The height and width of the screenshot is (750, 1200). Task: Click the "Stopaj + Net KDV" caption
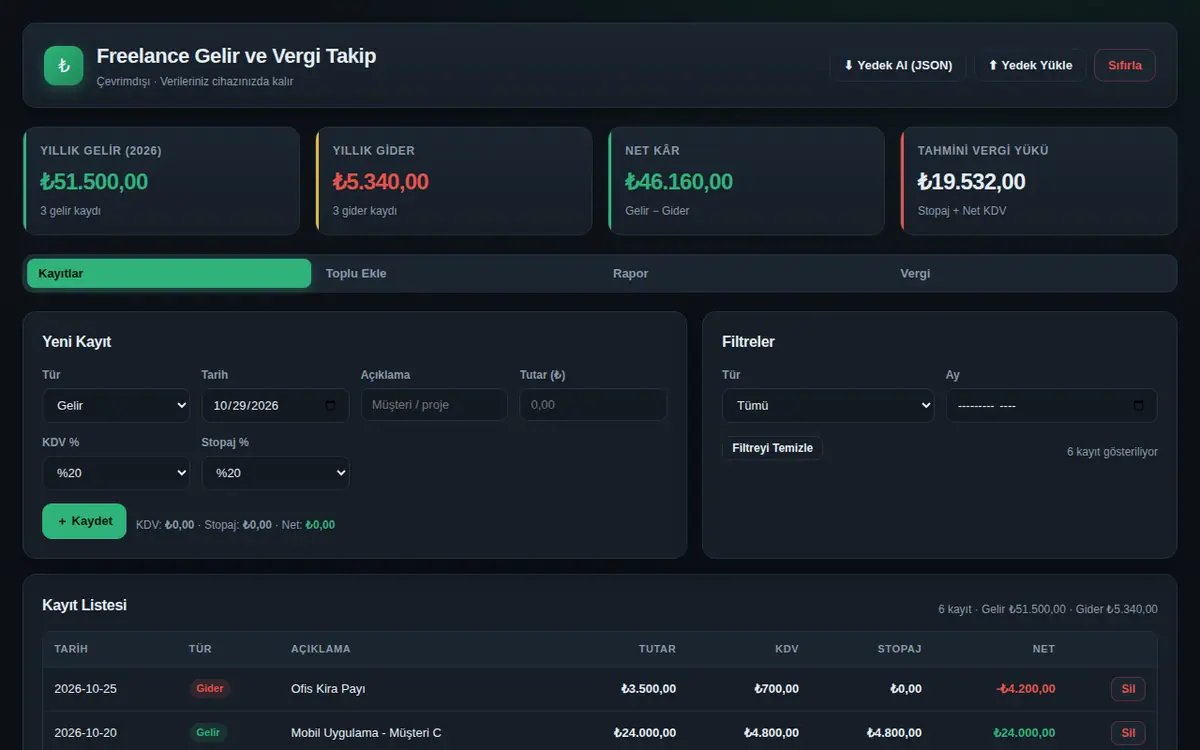(962, 211)
